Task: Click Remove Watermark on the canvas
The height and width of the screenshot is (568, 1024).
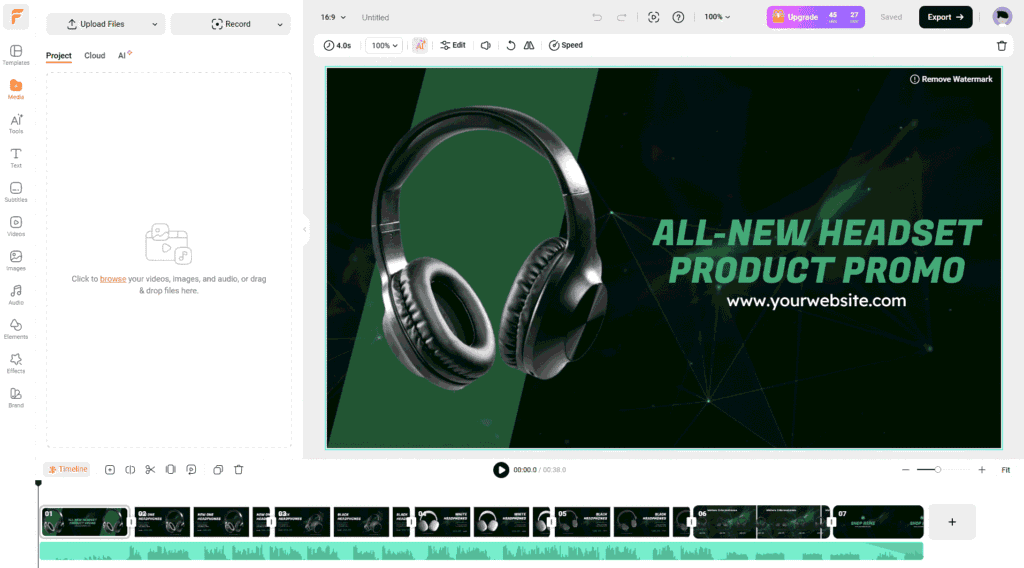Action: coord(951,79)
